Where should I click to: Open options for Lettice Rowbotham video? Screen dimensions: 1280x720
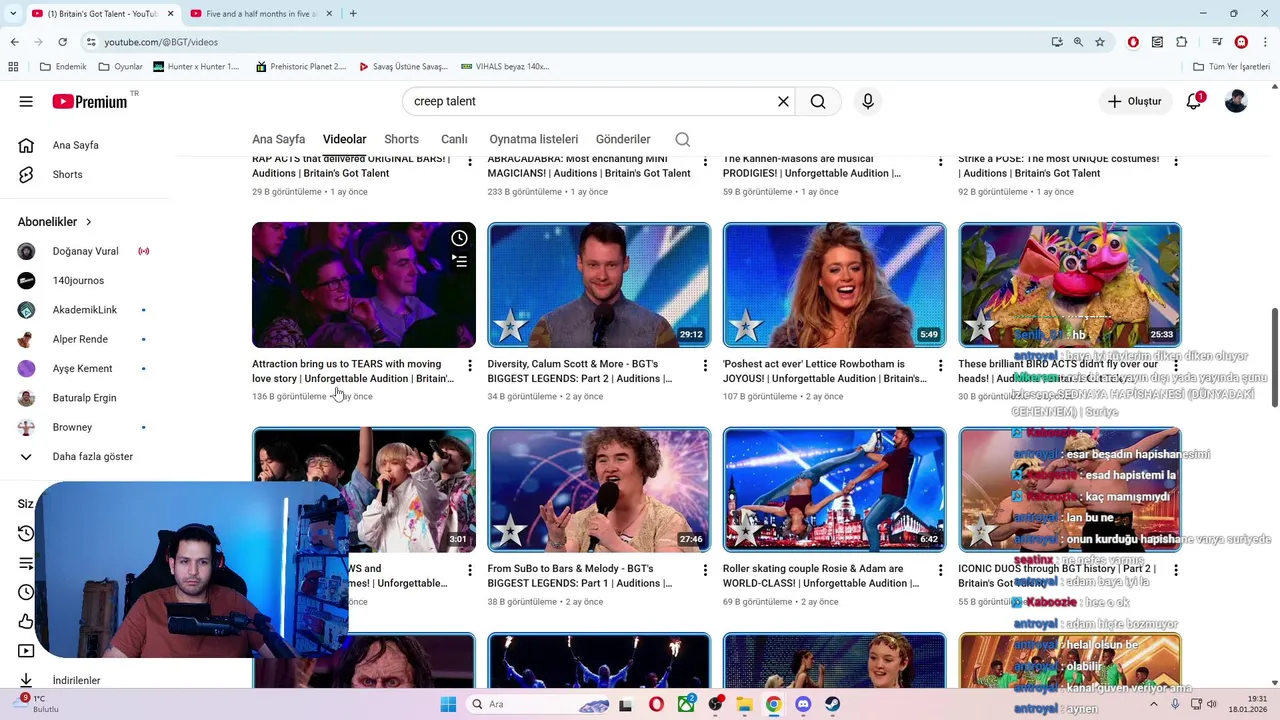(x=940, y=366)
